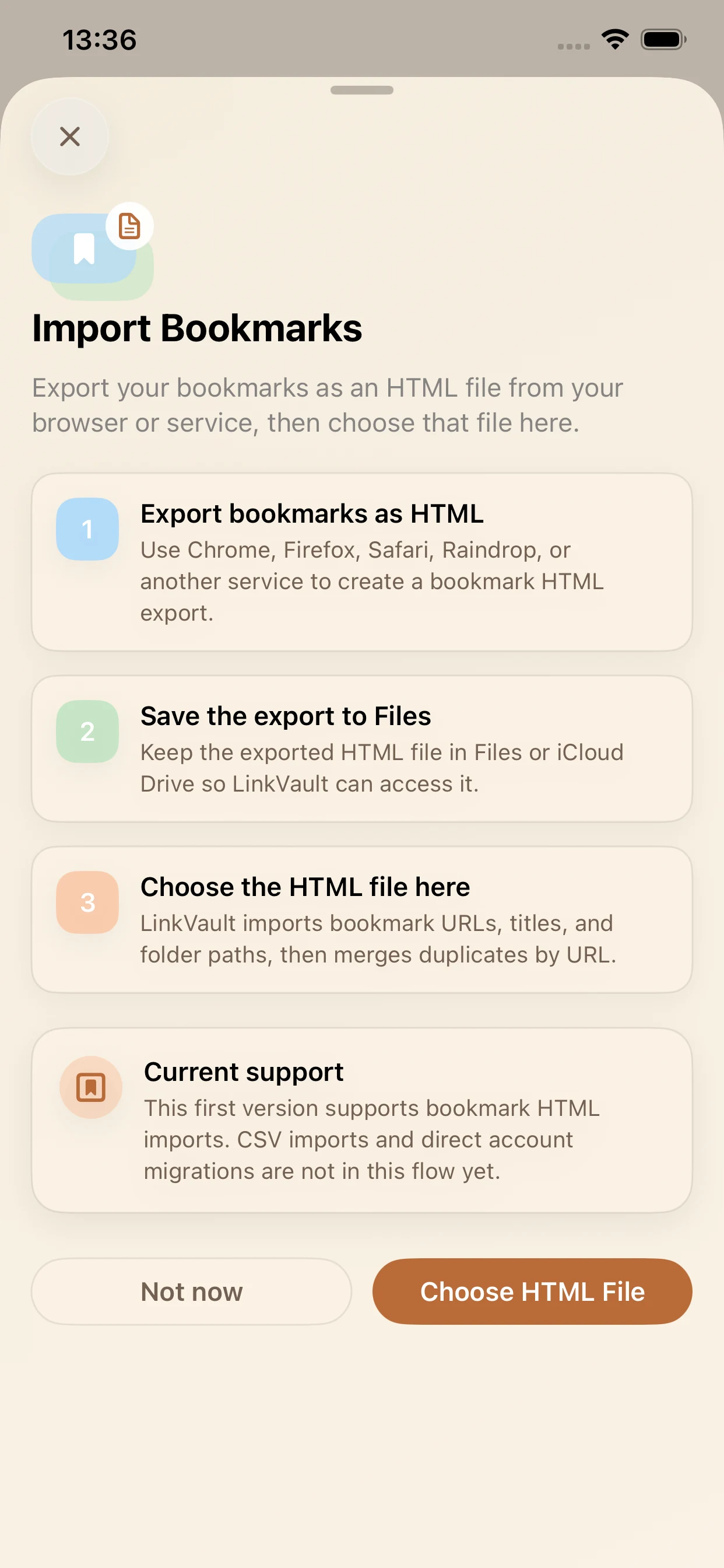Tap the battery indicator in the status bar

point(663,39)
